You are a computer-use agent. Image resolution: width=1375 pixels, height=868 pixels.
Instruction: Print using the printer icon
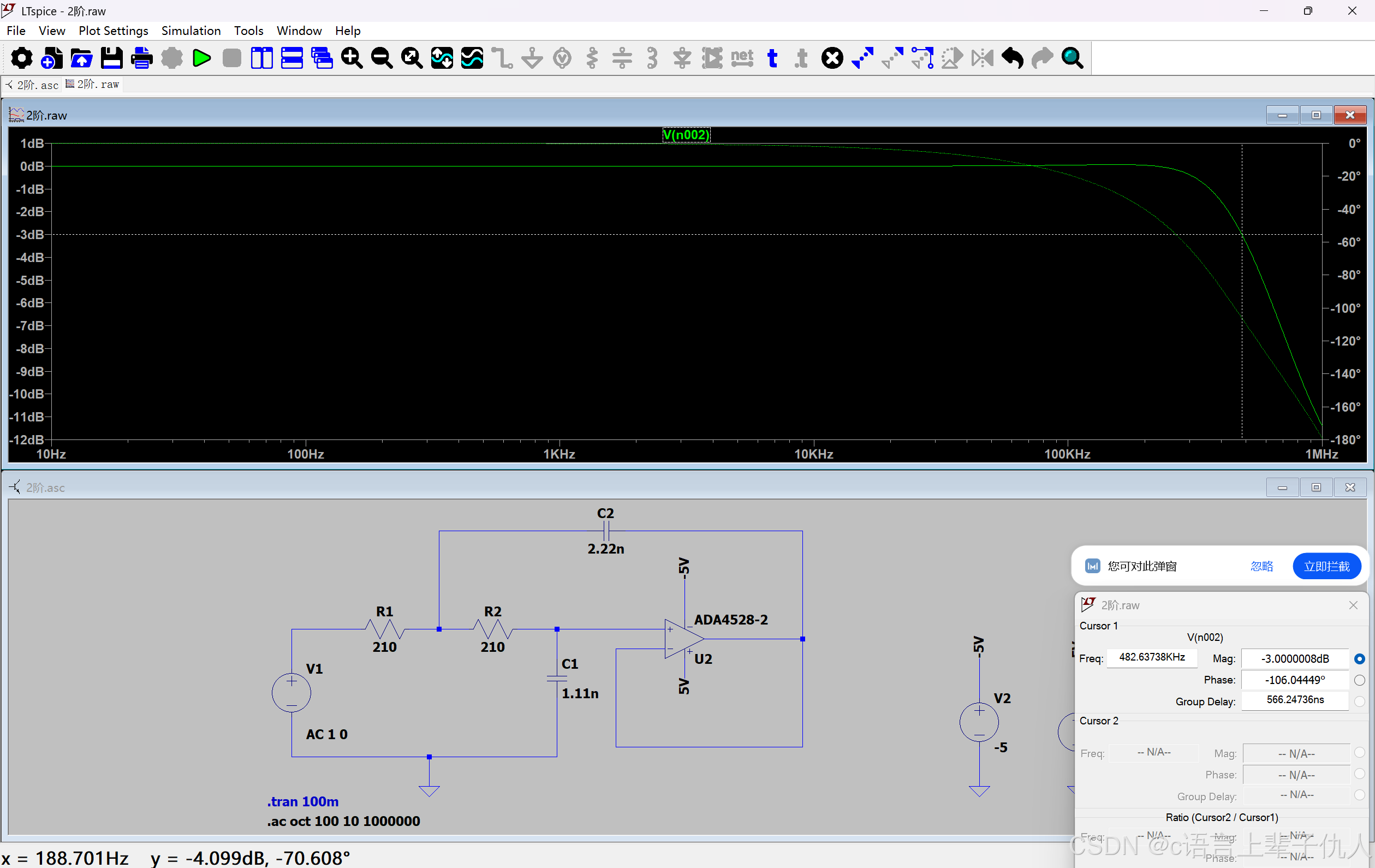click(141, 58)
